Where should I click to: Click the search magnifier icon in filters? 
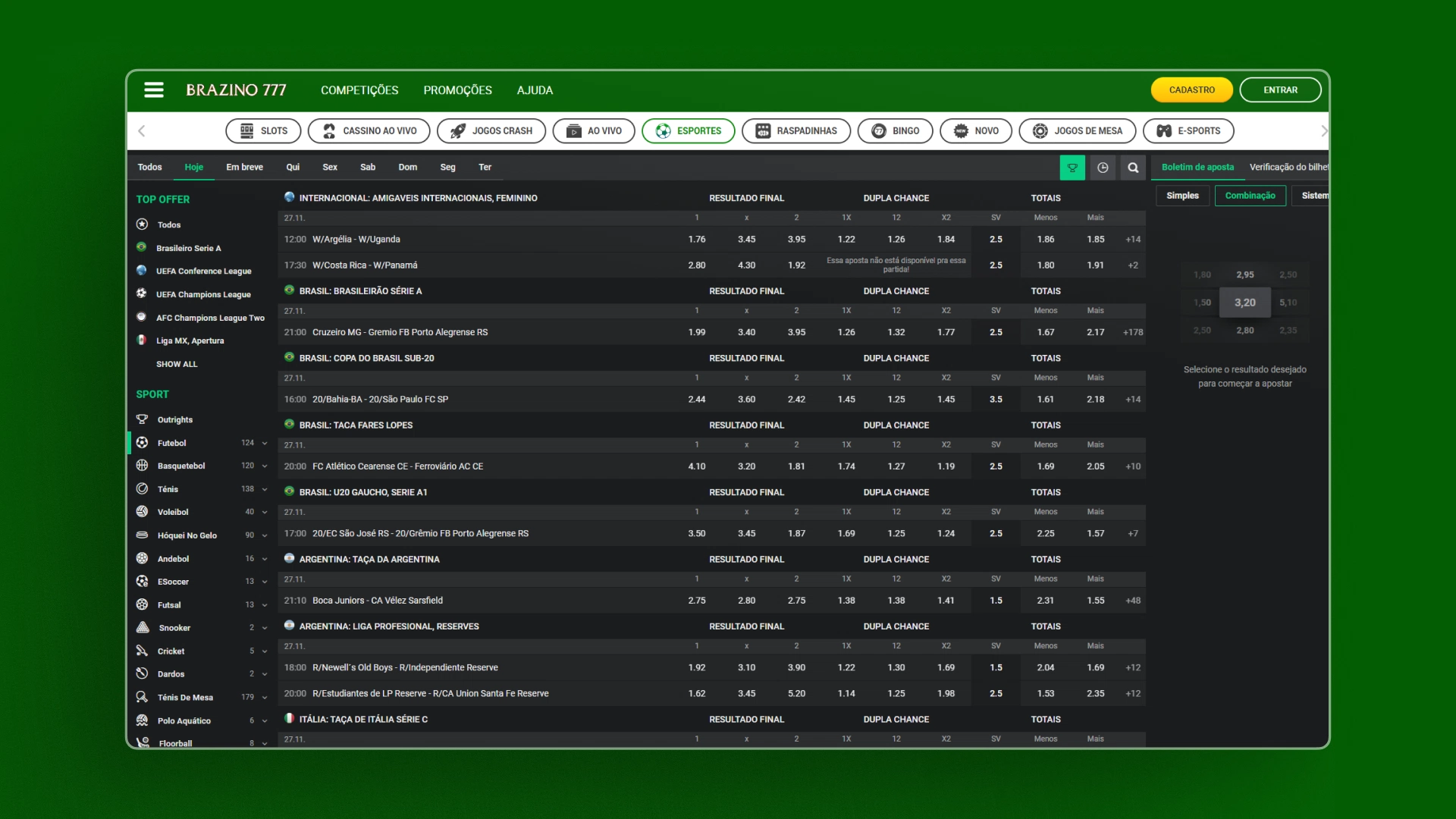[1133, 167]
